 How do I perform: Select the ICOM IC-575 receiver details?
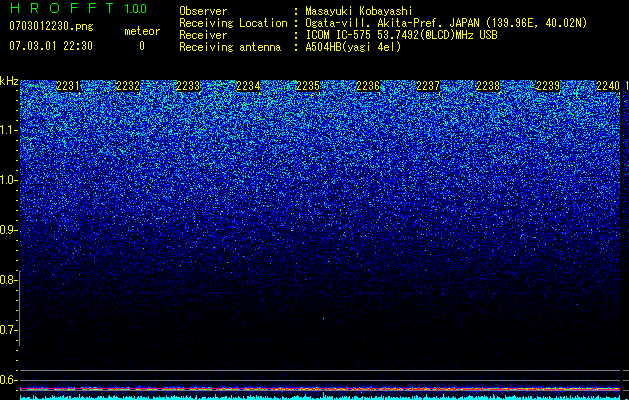click(402, 35)
